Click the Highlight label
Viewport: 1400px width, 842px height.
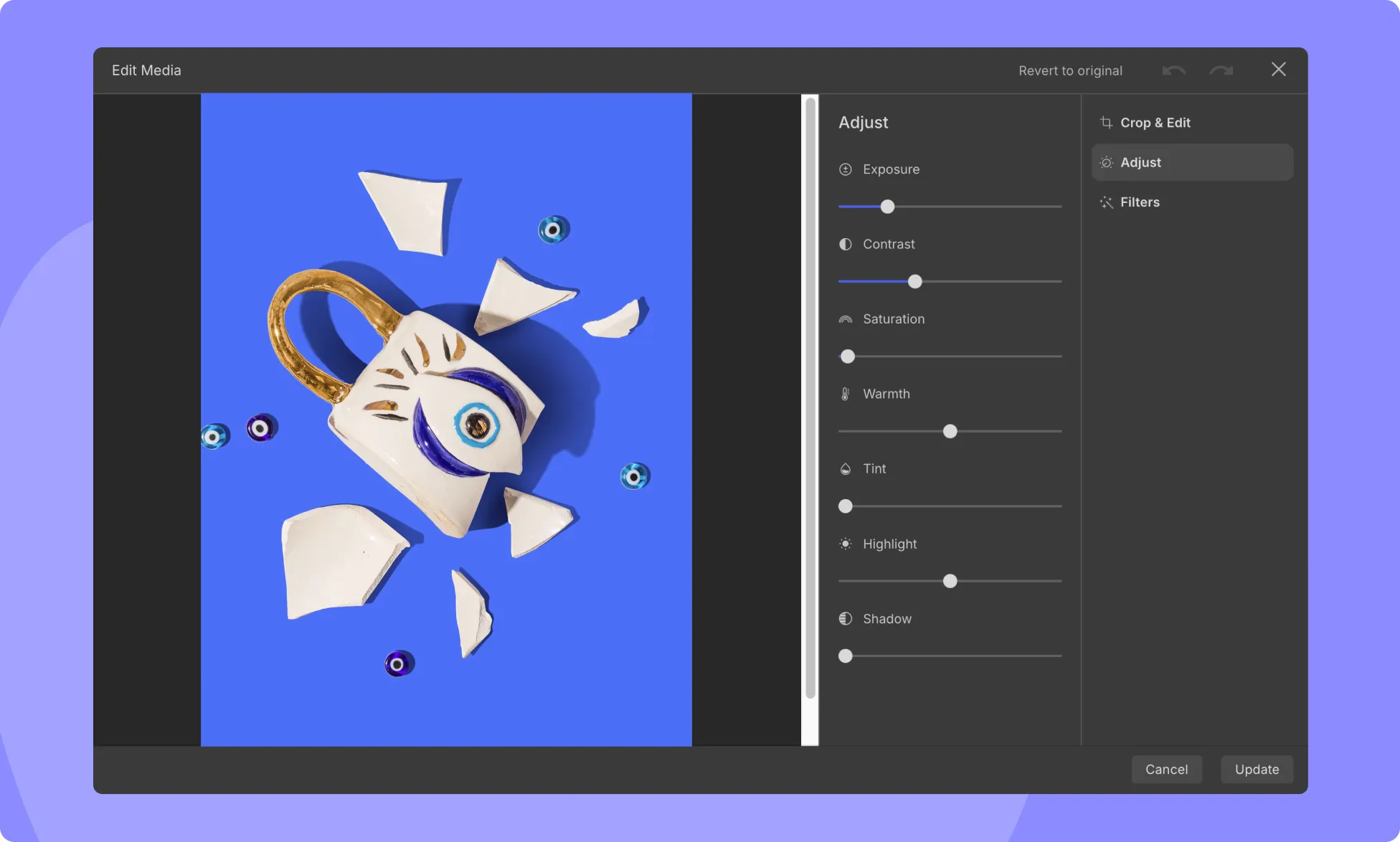890,544
